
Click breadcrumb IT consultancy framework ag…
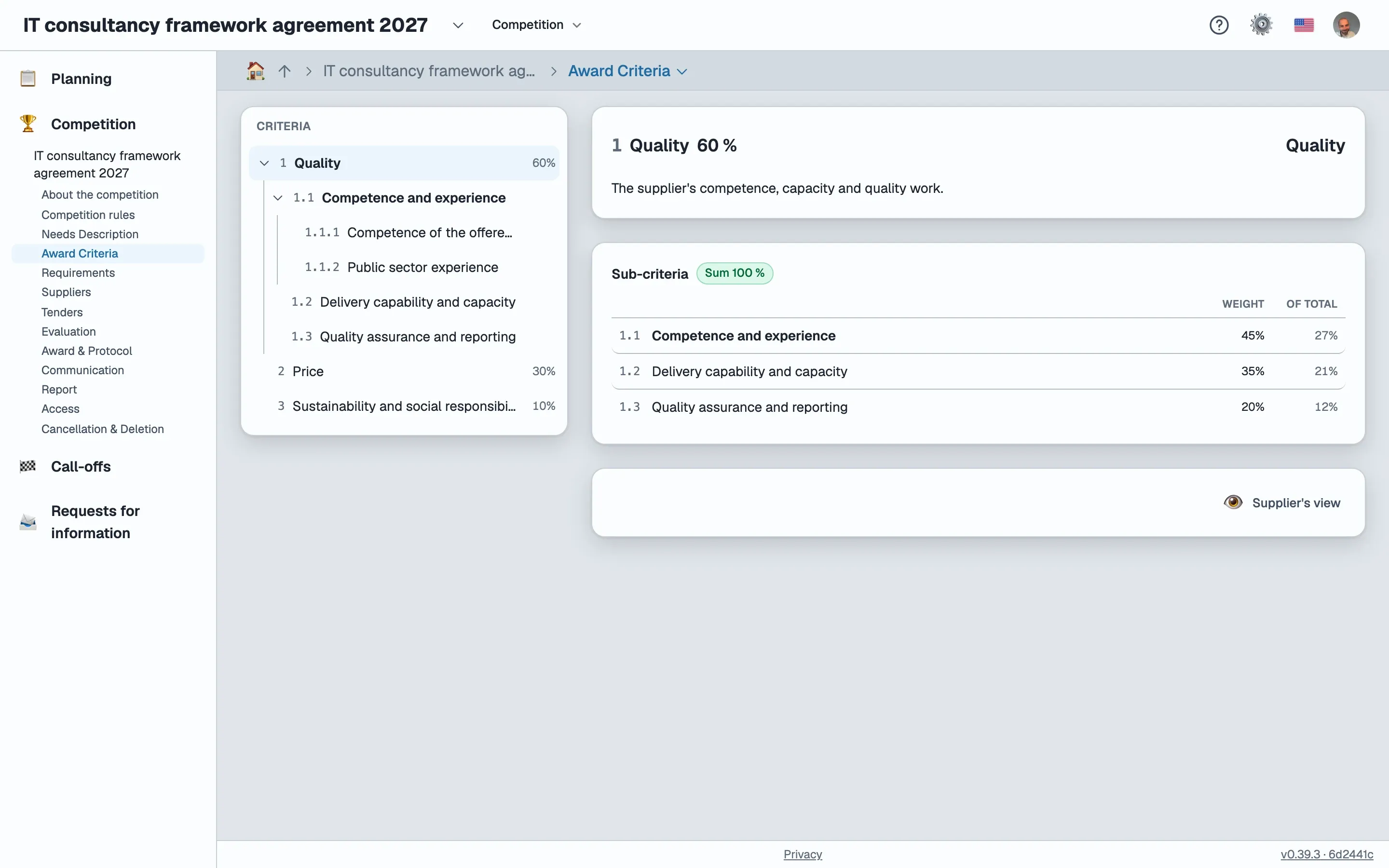(x=429, y=70)
